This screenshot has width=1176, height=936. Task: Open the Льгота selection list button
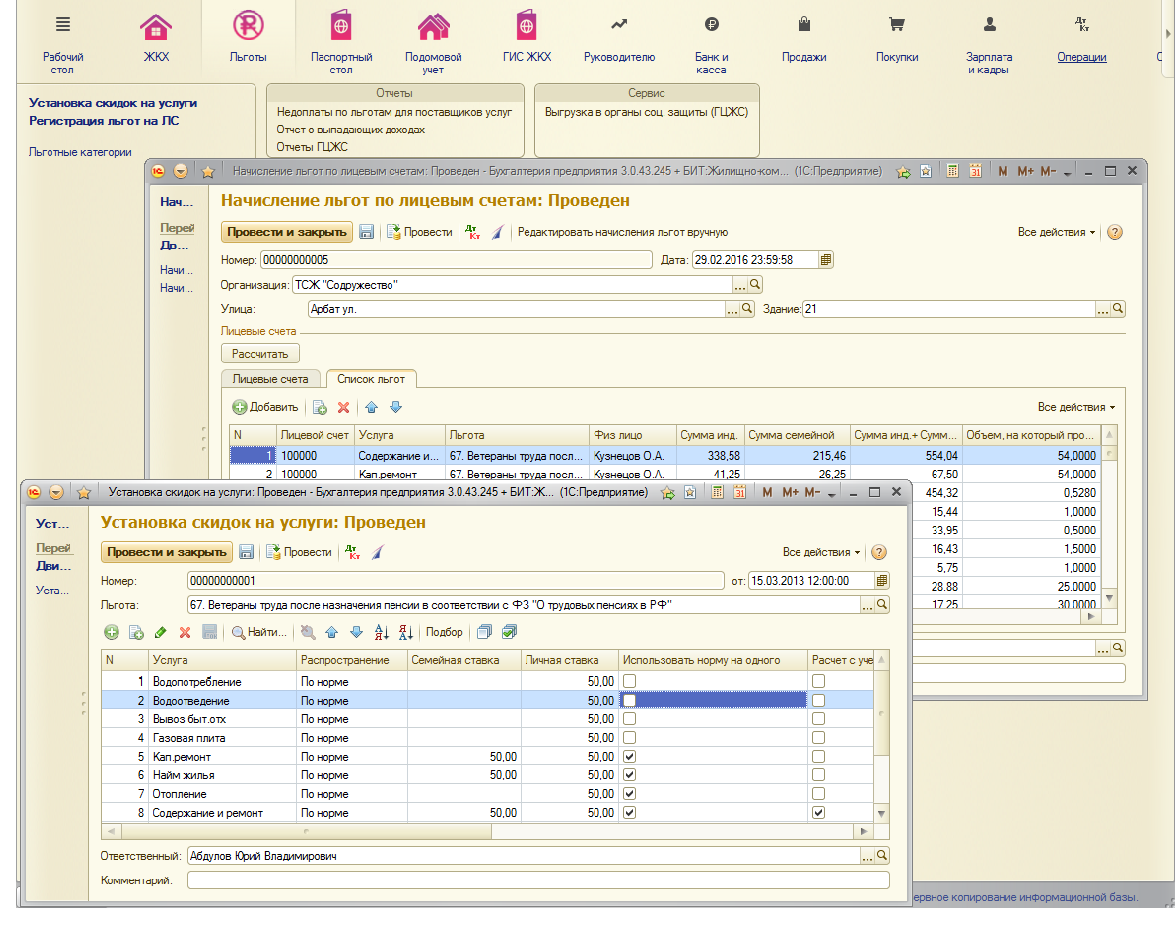tap(868, 605)
